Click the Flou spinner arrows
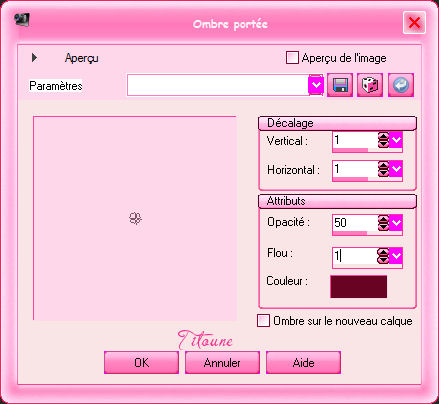439x404 pixels. click(x=383, y=256)
